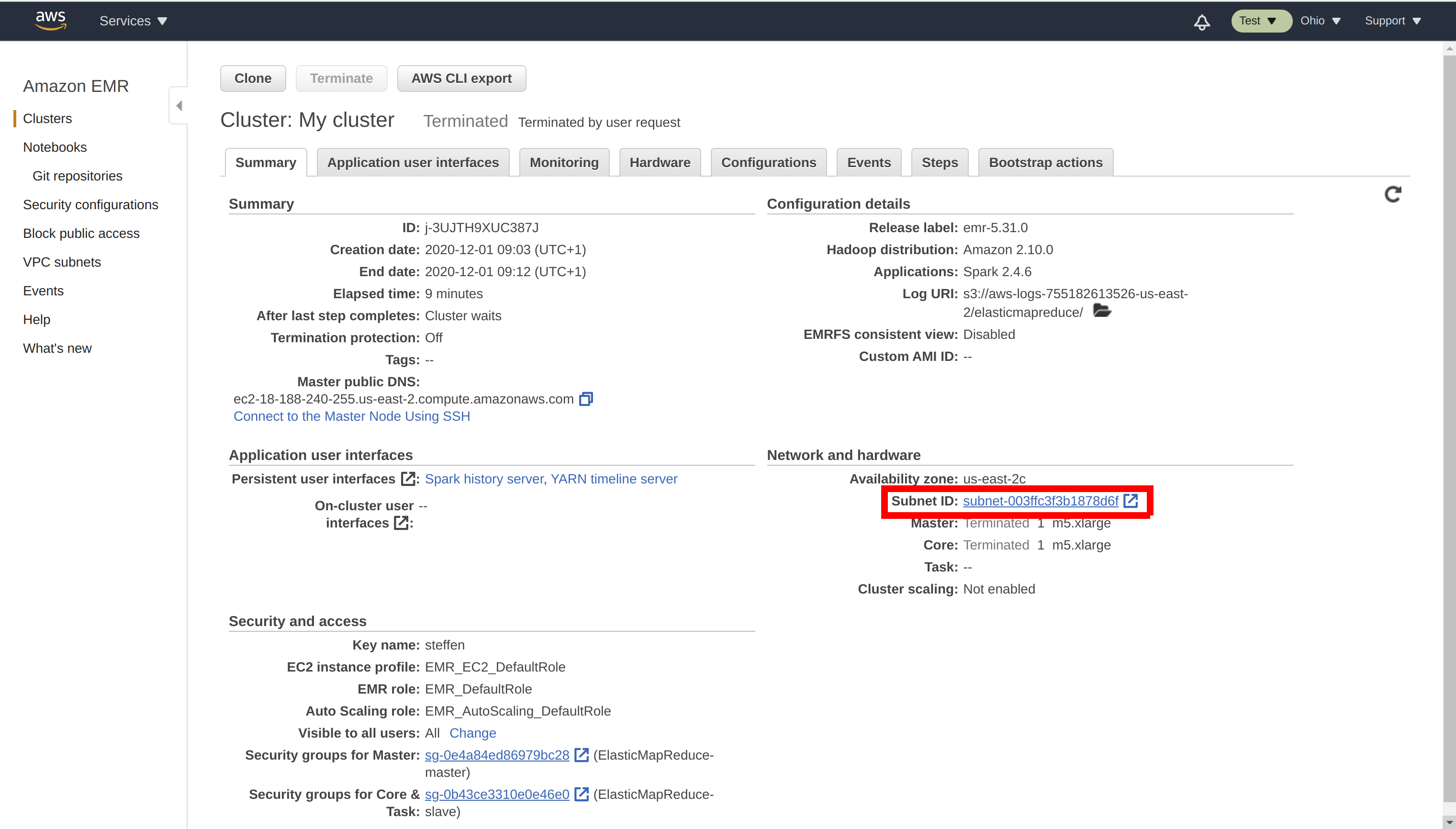Screen dimensions: 1456x829
Task: Click the Test environment dropdown
Action: (1257, 20)
